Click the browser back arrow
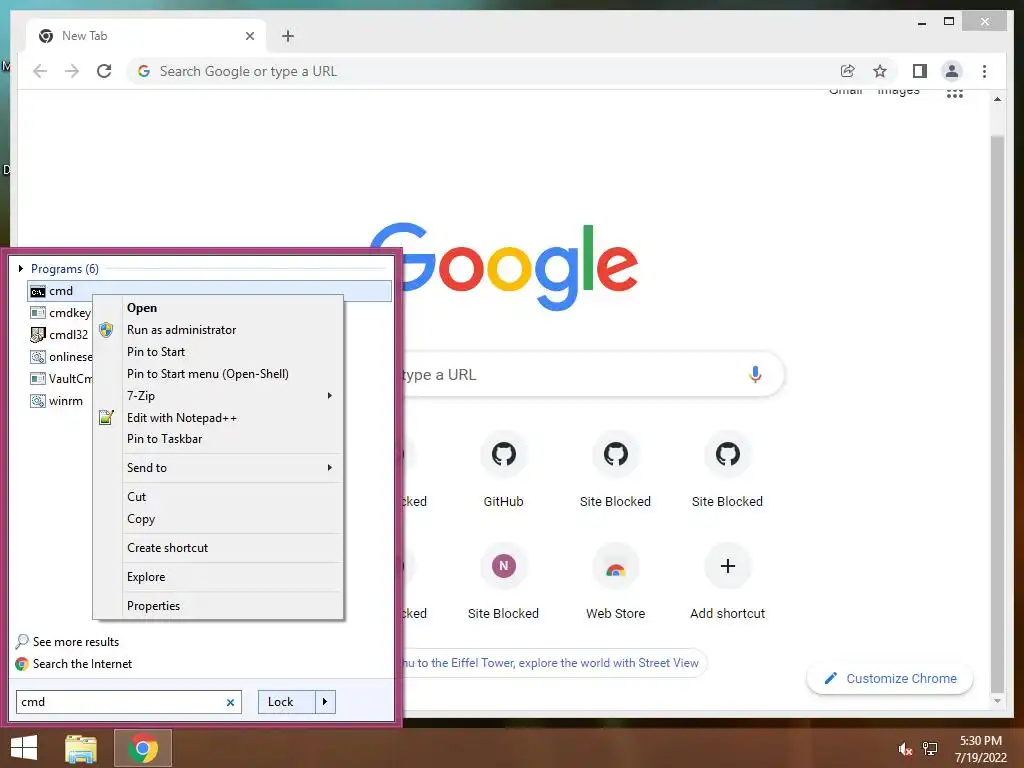The width and height of the screenshot is (1024, 768). [40, 71]
